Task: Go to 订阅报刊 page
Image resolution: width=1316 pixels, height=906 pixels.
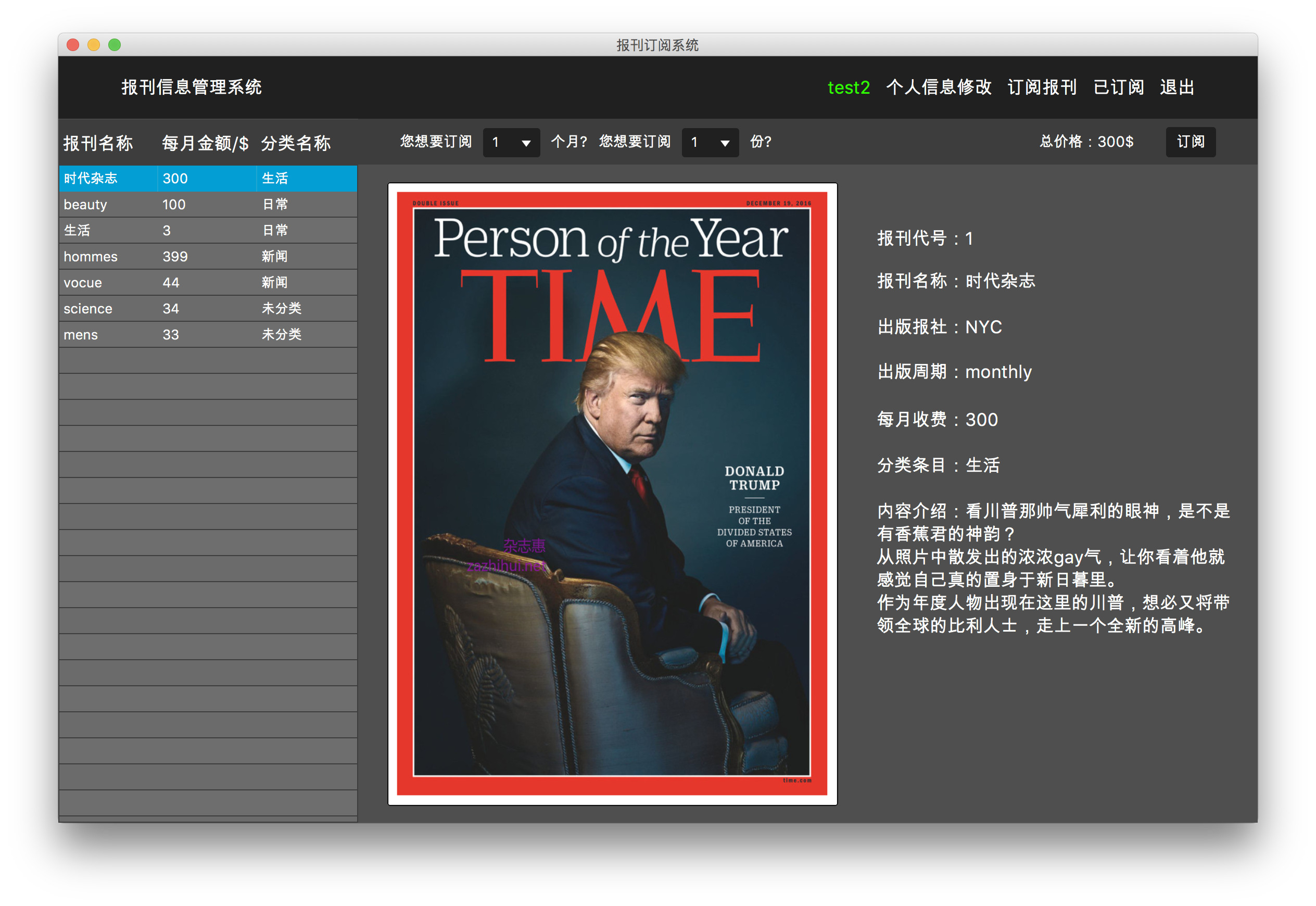Action: [x=1042, y=87]
